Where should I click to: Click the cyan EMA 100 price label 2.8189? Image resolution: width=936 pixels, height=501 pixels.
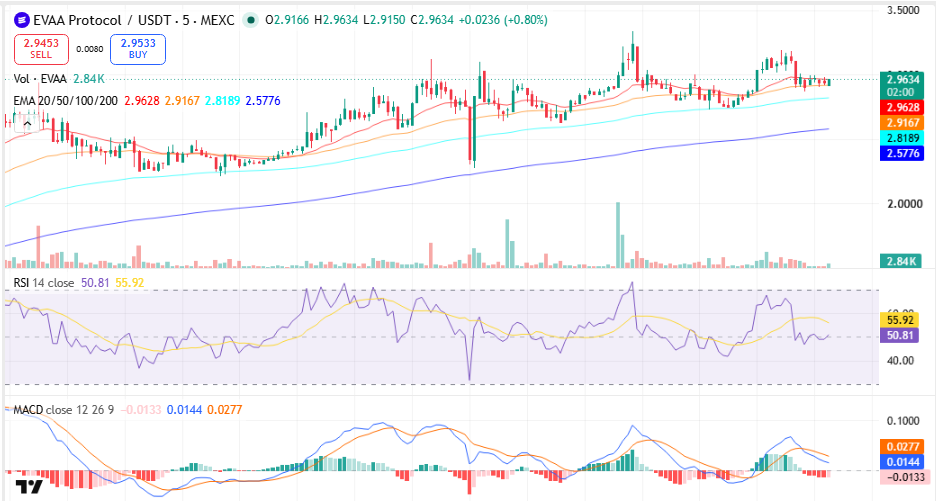pyautogui.click(x=901, y=138)
